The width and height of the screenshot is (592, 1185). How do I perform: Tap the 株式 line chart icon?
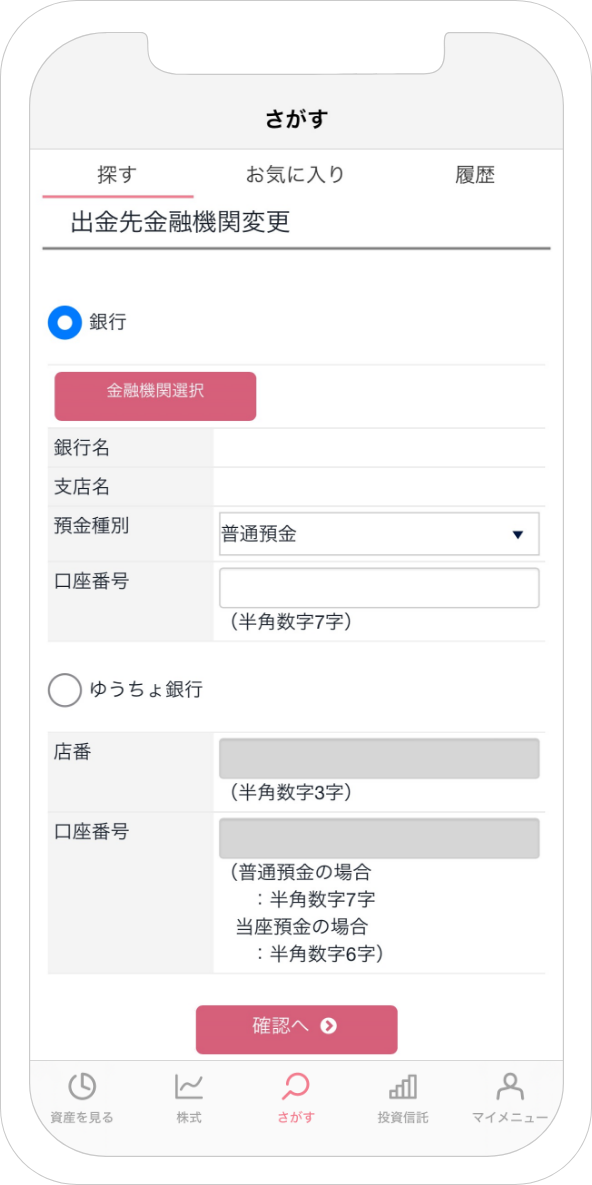[189, 1087]
